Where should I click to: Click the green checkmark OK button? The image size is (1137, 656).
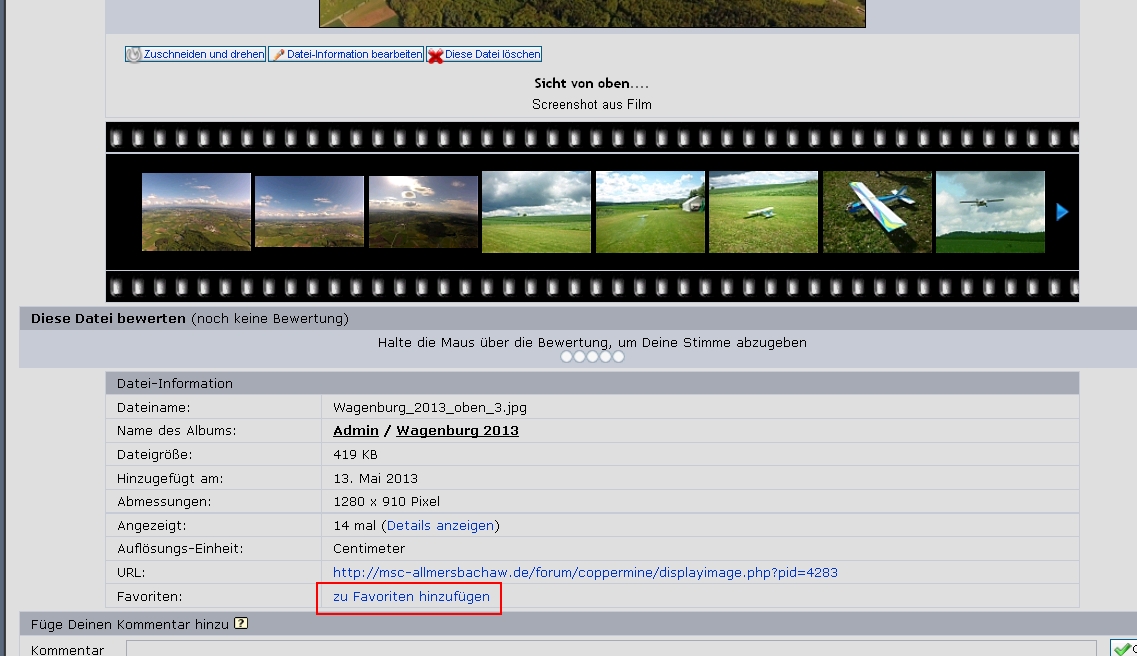click(x=1123, y=648)
